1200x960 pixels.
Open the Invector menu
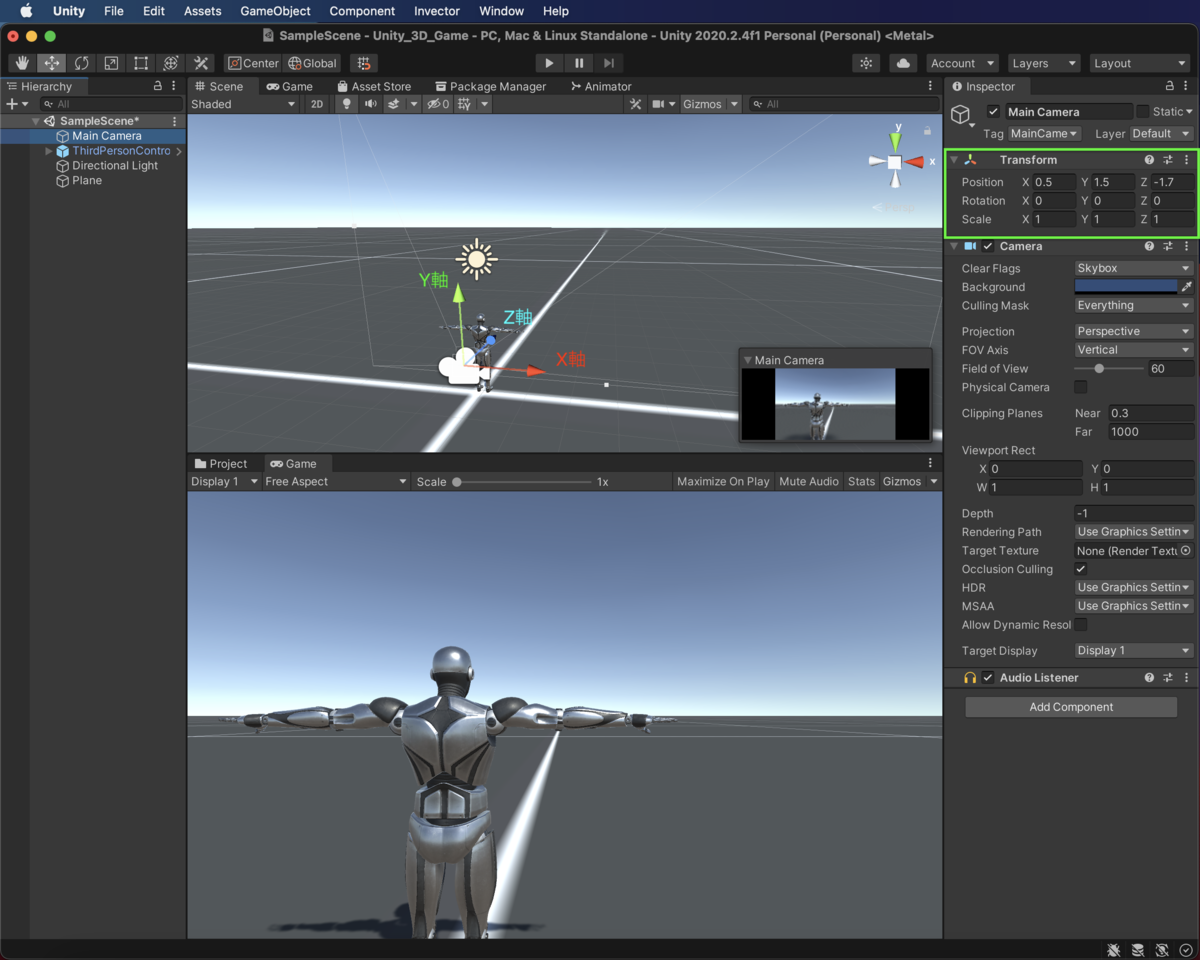[x=437, y=11]
